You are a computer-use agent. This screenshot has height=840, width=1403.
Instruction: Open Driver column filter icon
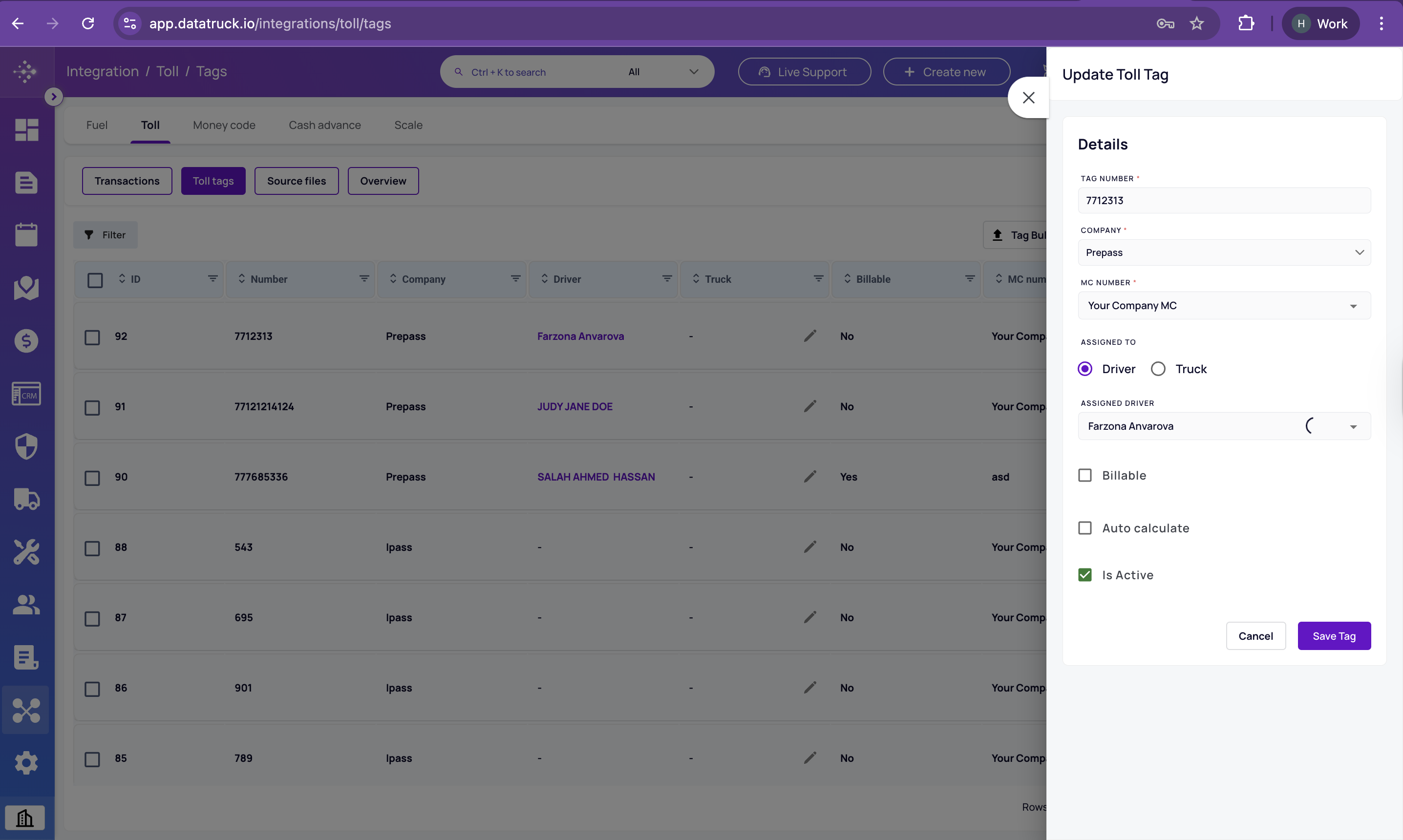pos(667,279)
